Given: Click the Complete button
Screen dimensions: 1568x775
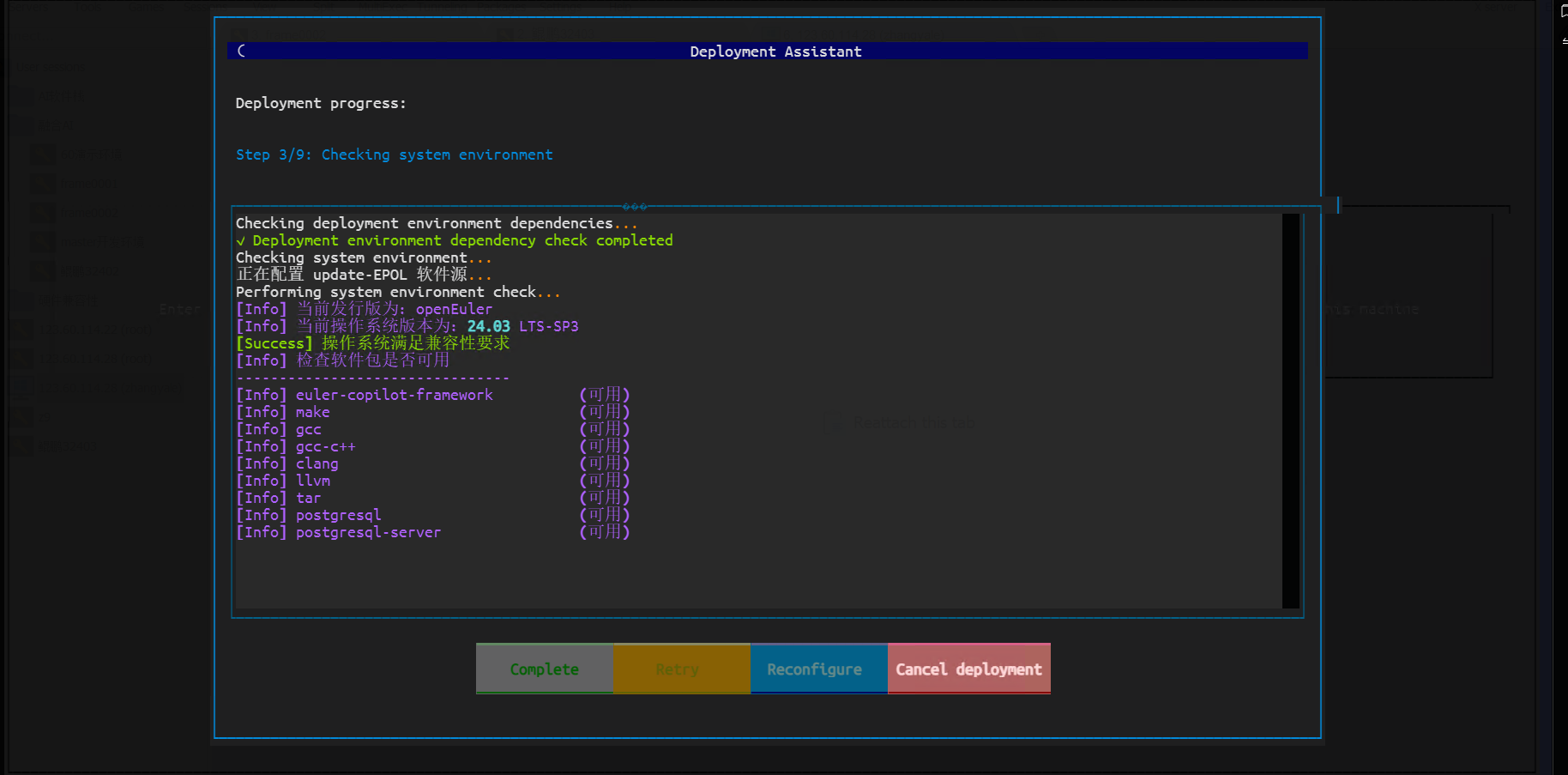Looking at the screenshot, I should [x=545, y=669].
